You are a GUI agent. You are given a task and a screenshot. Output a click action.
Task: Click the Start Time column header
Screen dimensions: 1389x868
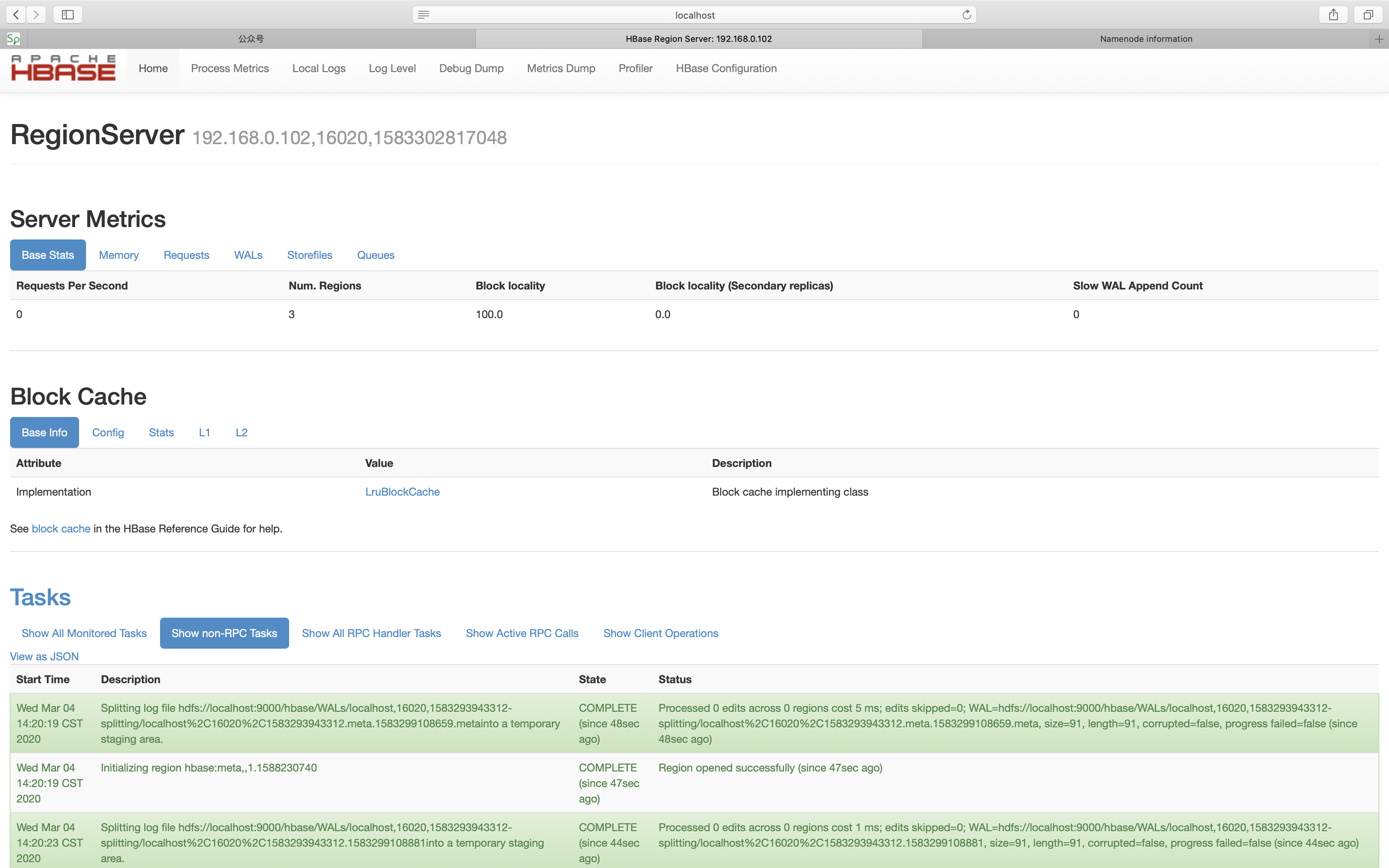point(43,680)
